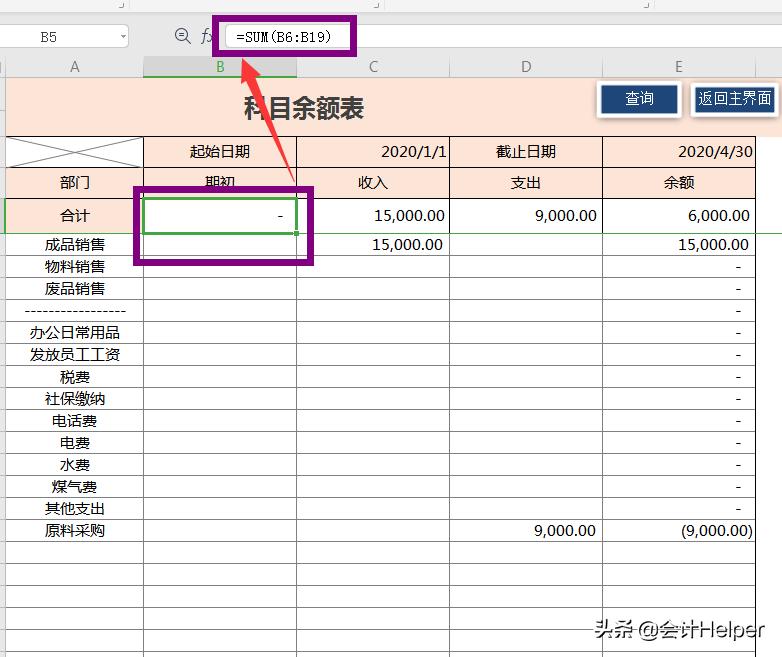
Task: Click the 支出 header cell
Action: tap(526, 183)
